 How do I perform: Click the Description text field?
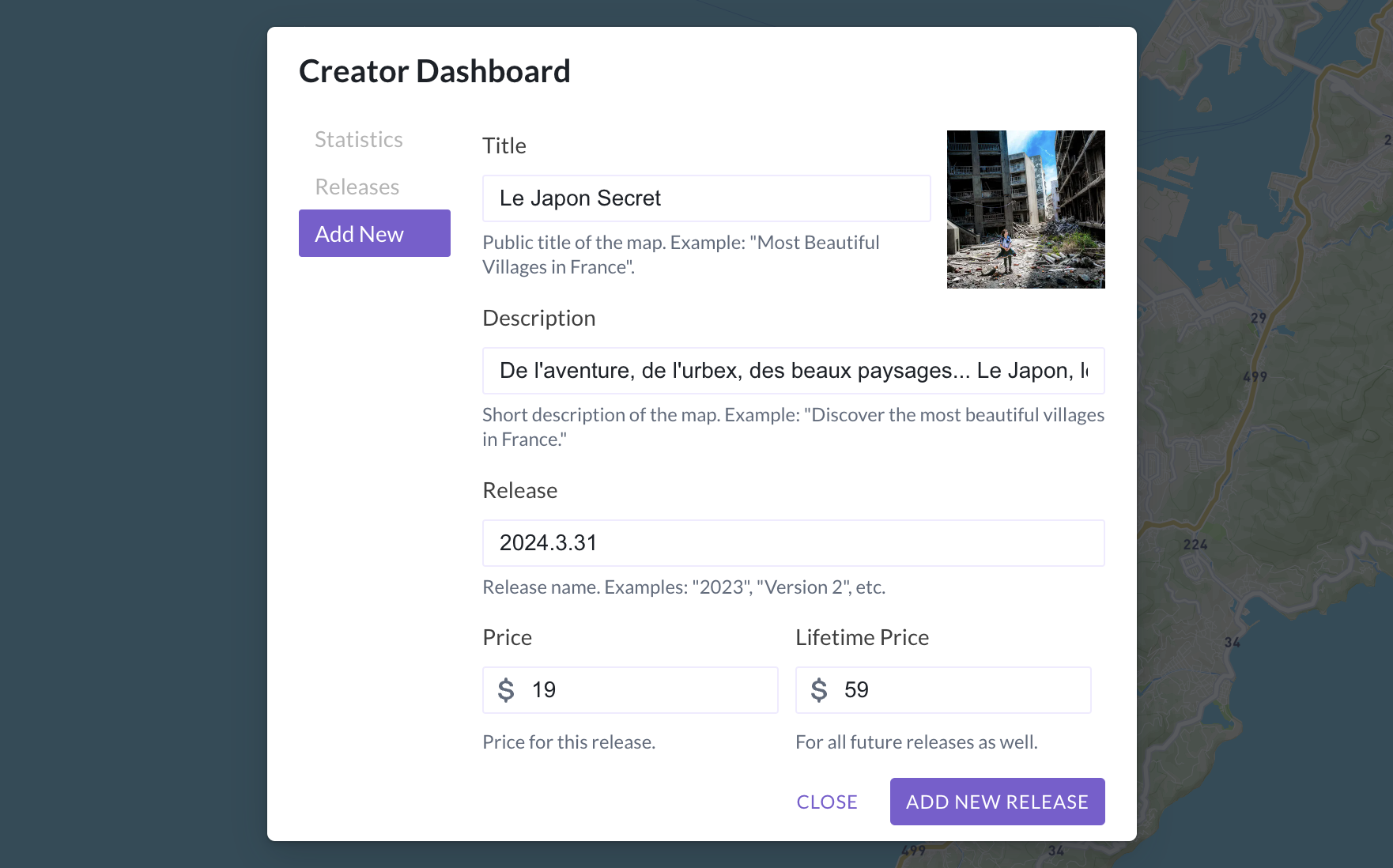tap(793, 370)
